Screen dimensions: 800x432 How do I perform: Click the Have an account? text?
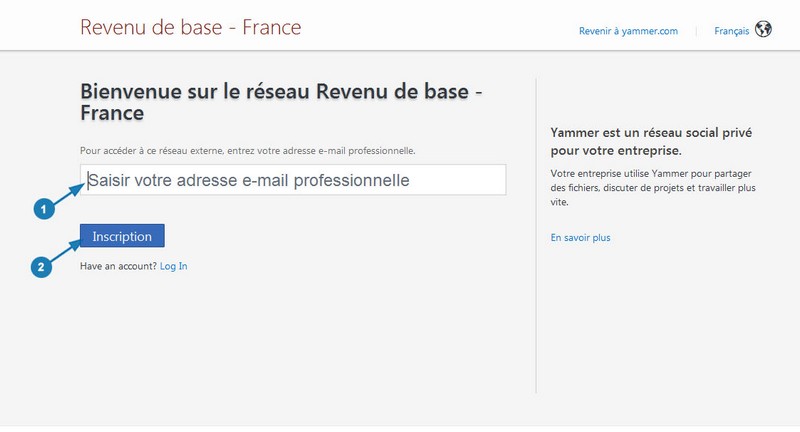pyautogui.click(x=118, y=266)
